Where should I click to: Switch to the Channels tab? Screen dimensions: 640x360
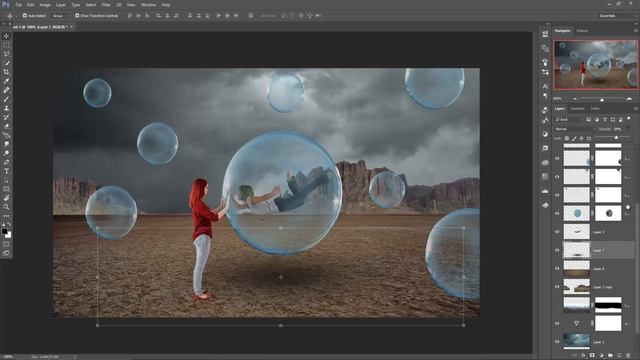[577, 109]
